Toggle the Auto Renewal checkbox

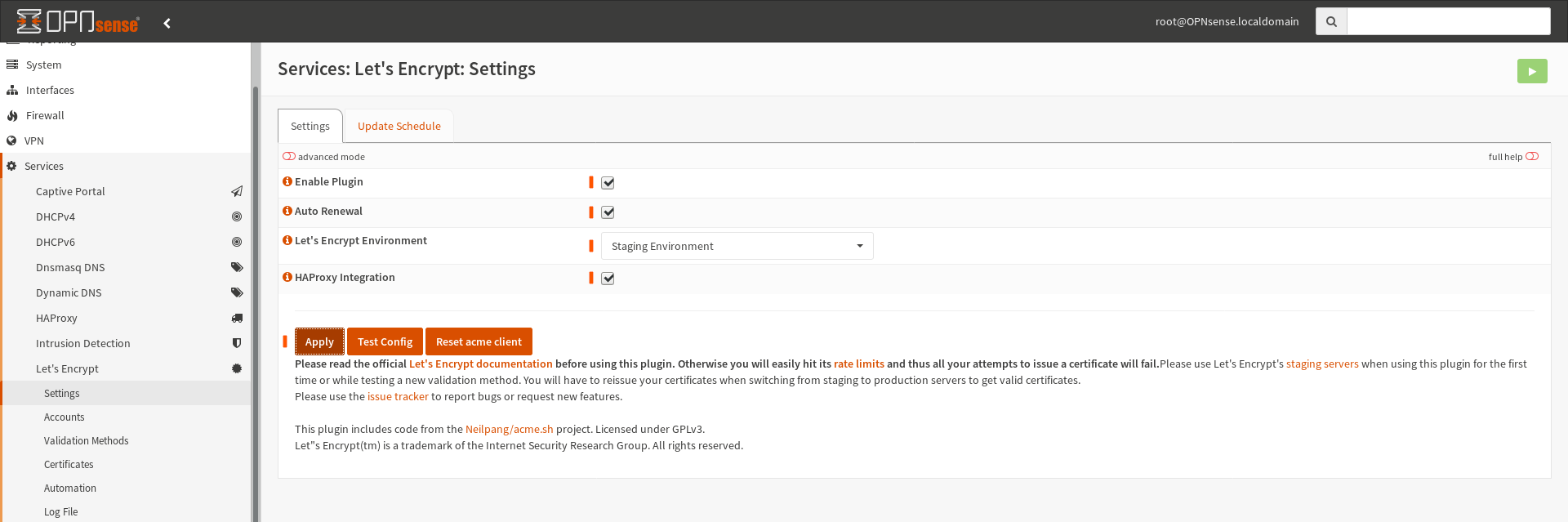[x=608, y=212]
